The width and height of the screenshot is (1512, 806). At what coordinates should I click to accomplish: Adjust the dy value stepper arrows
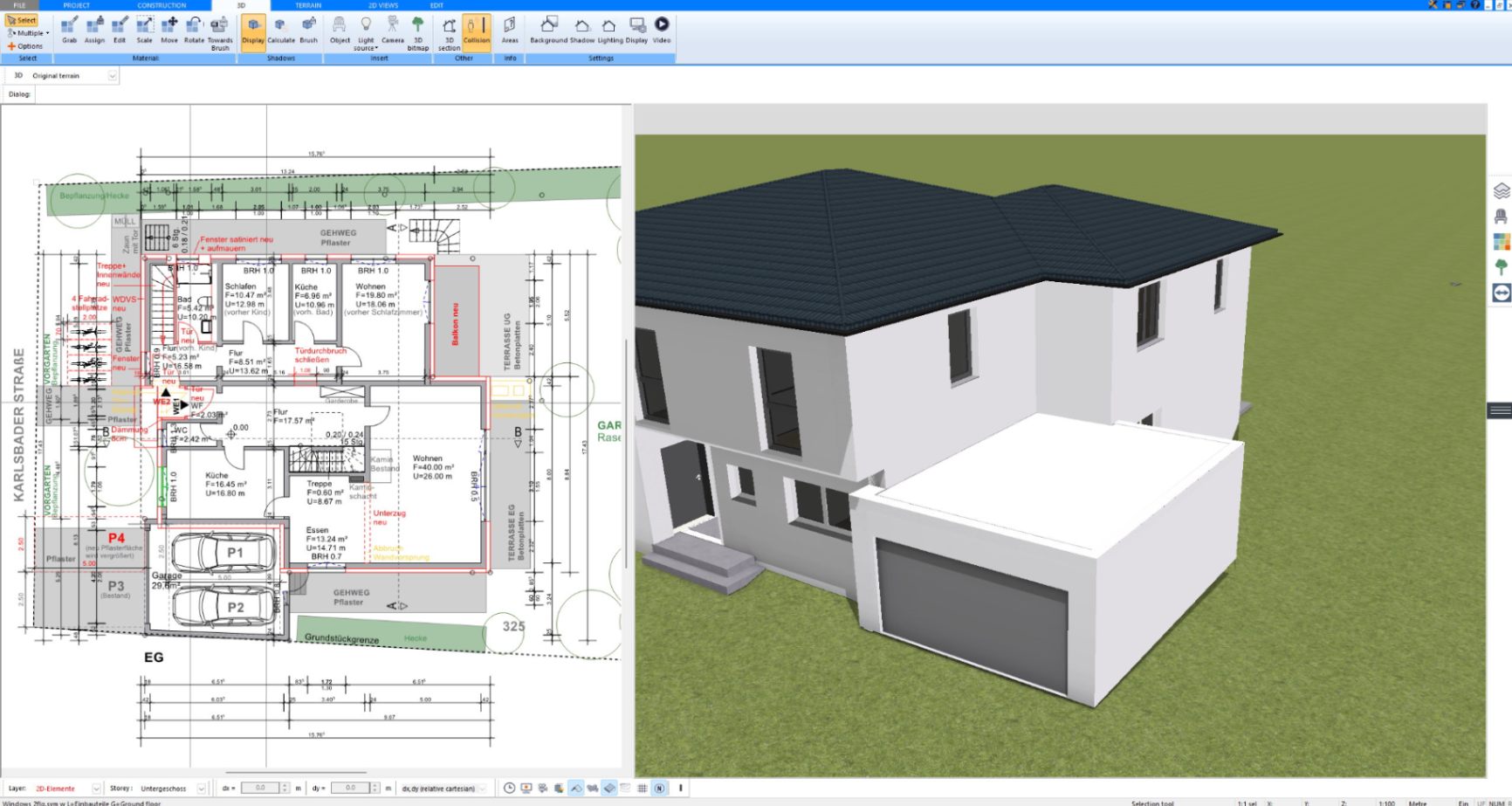[x=375, y=788]
